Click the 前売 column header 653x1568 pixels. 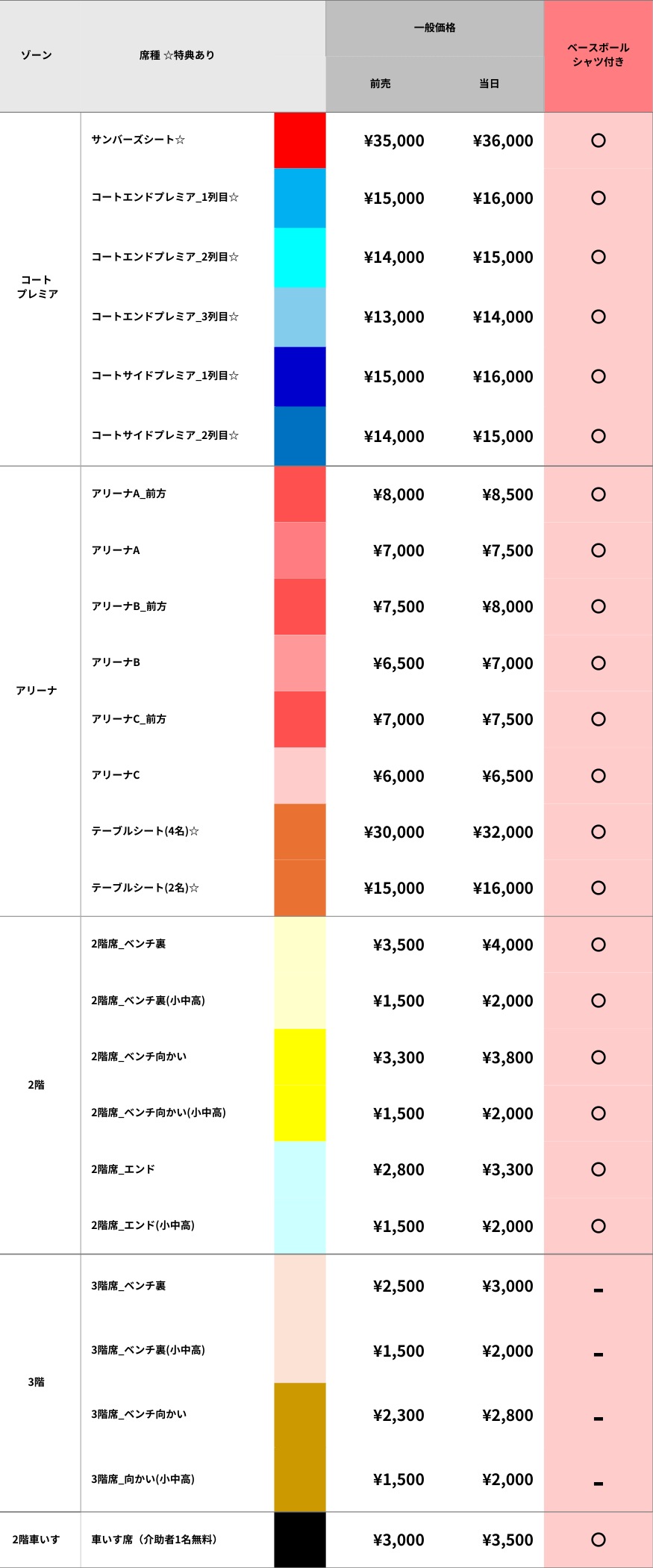click(x=381, y=84)
